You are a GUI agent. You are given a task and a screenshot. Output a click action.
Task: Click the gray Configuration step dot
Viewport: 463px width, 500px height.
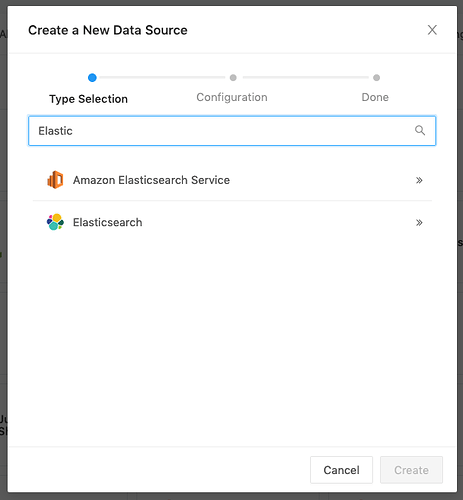coord(233,78)
